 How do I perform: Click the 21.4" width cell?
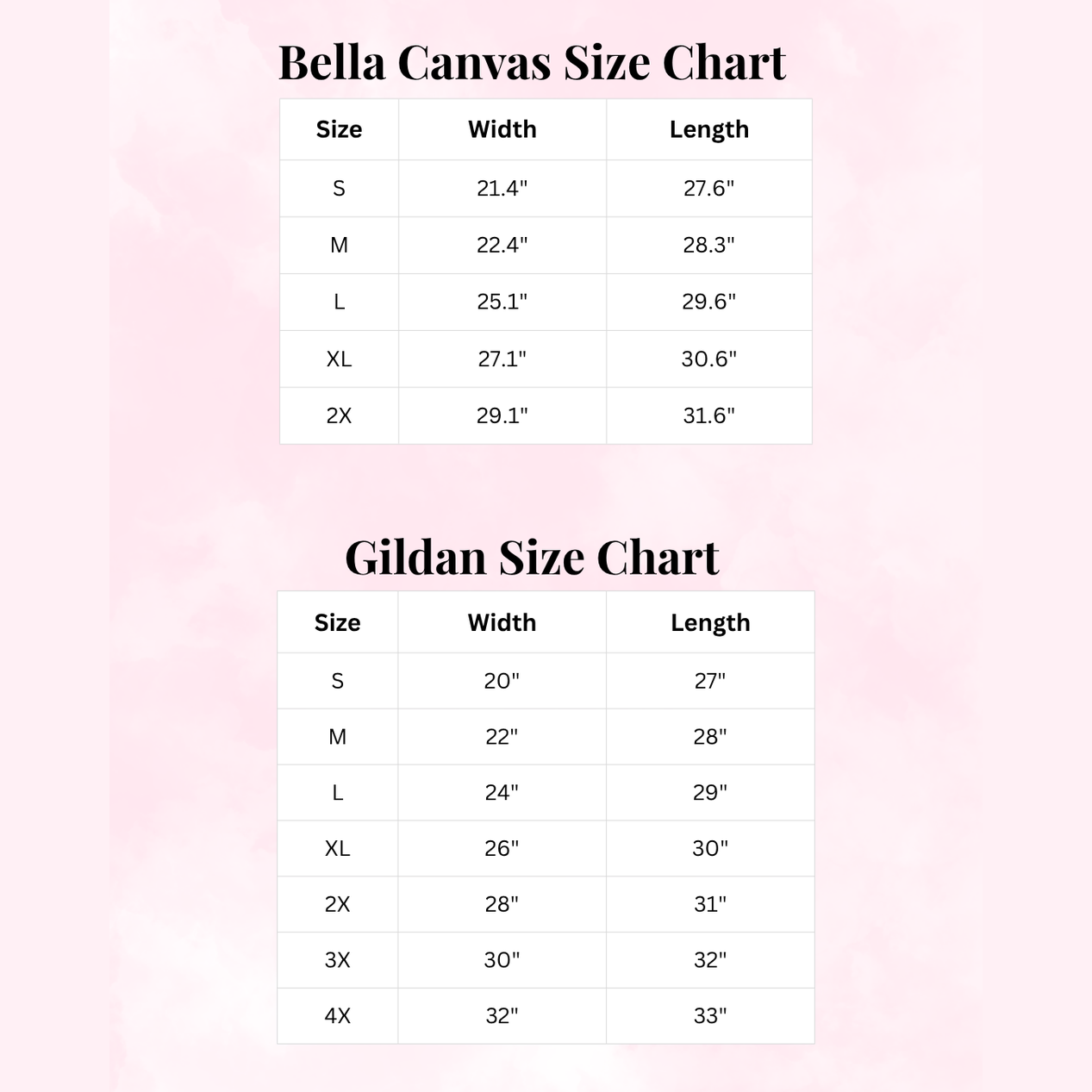(502, 188)
